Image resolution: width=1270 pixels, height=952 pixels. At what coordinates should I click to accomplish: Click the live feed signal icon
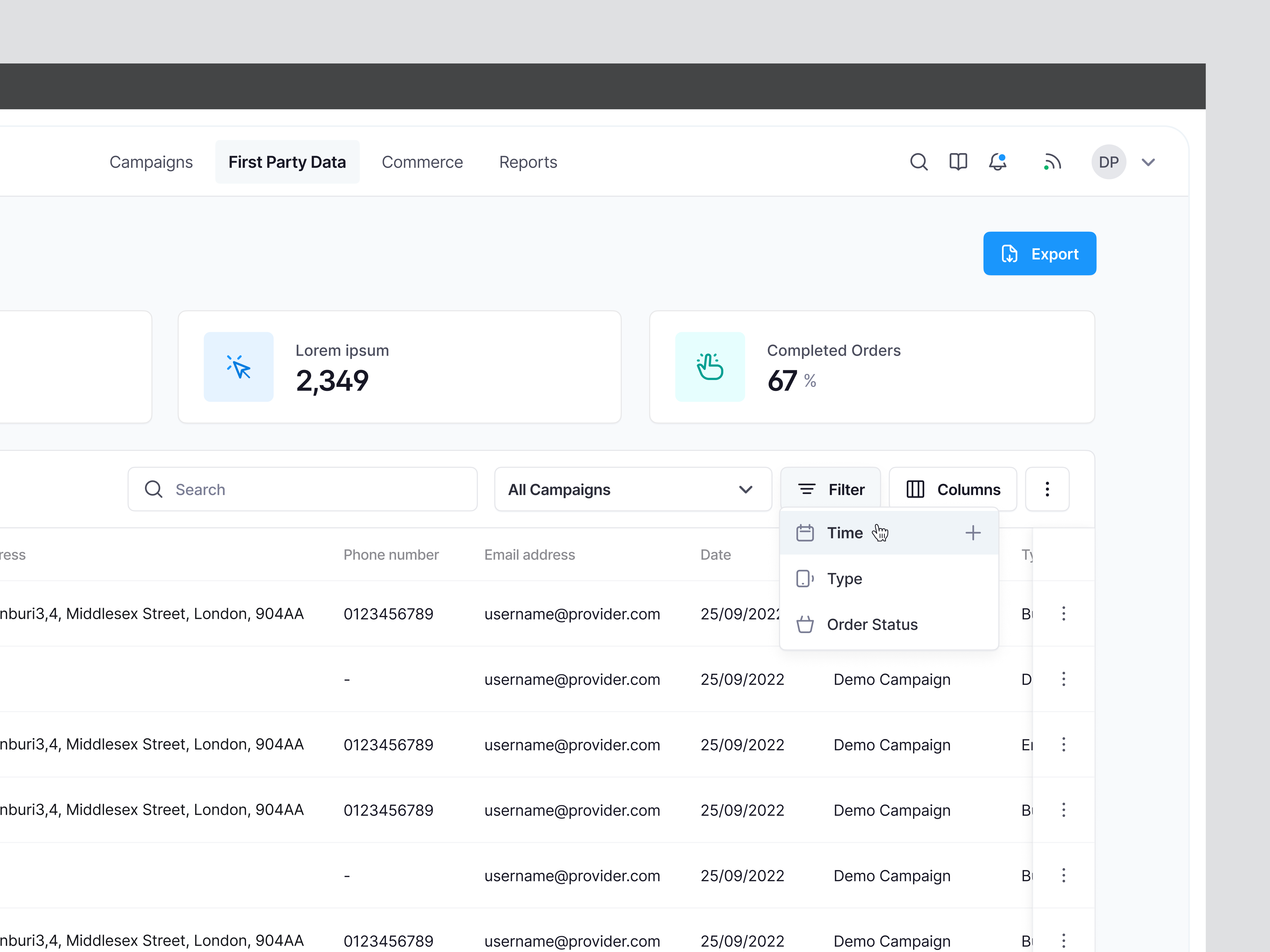pos(1053,162)
